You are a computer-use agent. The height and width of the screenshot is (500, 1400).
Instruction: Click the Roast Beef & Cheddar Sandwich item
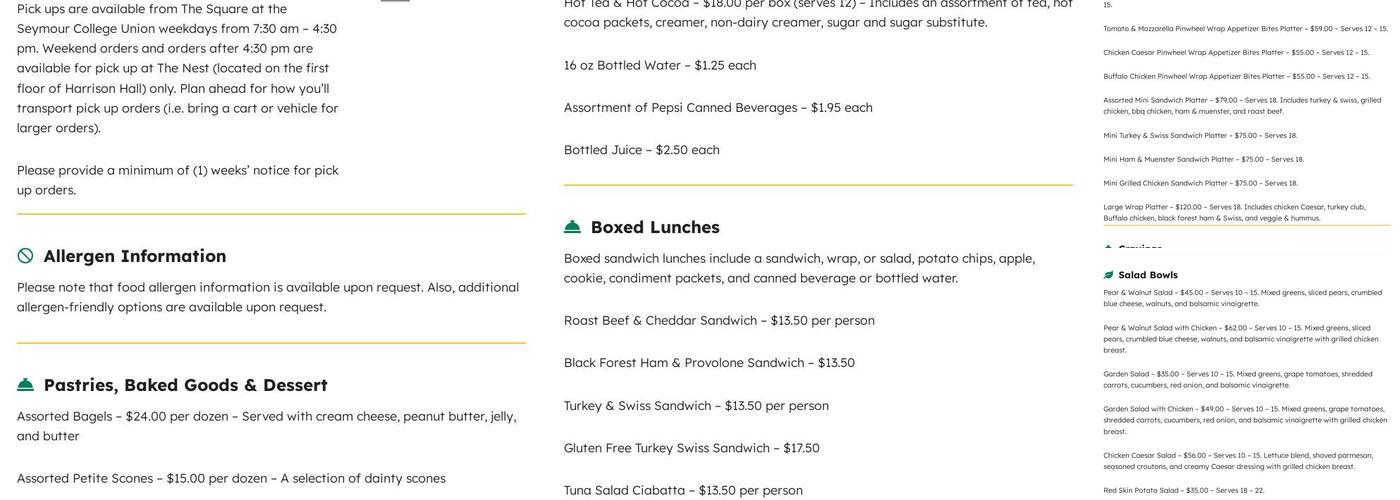719,320
